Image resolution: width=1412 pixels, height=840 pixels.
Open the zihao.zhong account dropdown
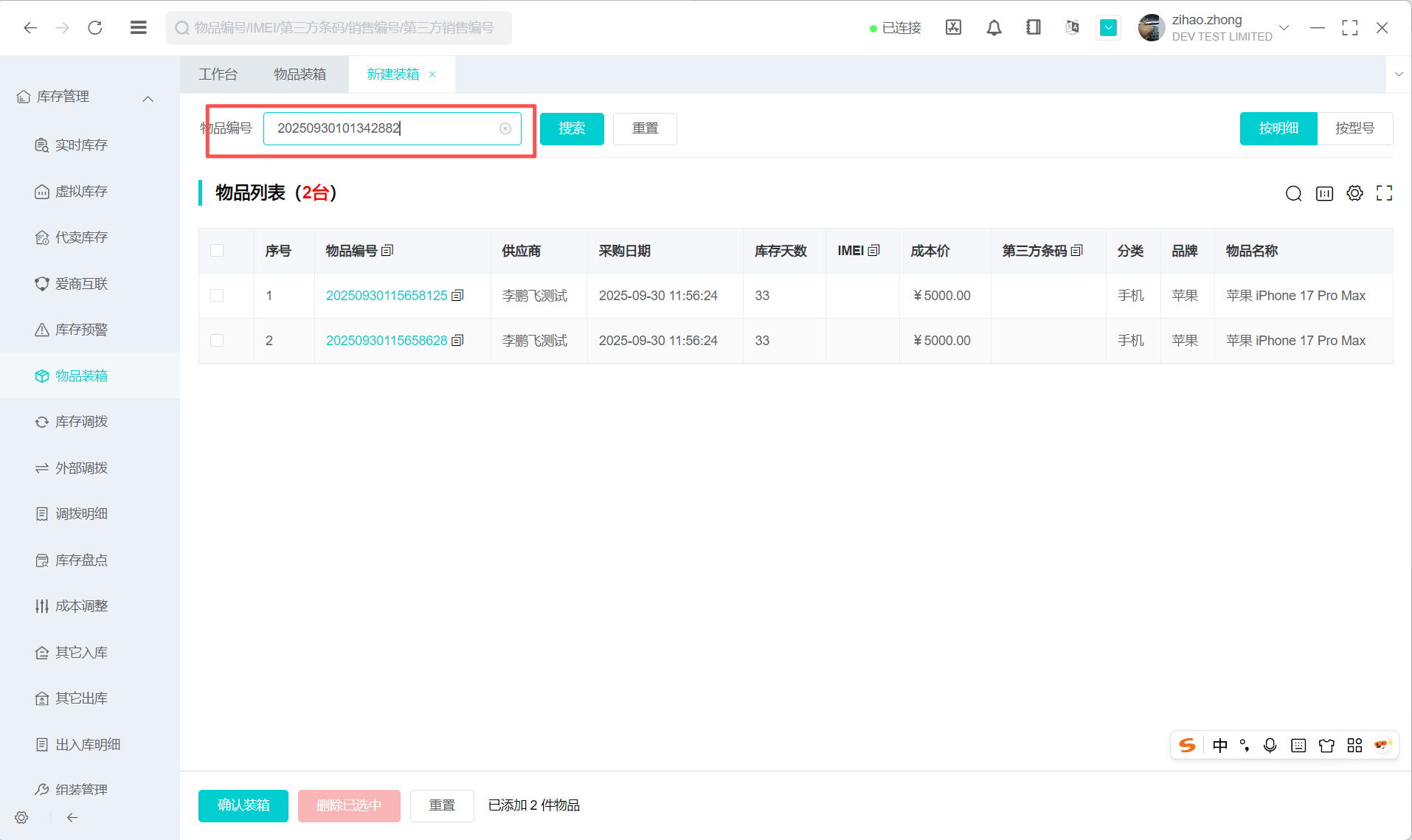click(1284, 28)
